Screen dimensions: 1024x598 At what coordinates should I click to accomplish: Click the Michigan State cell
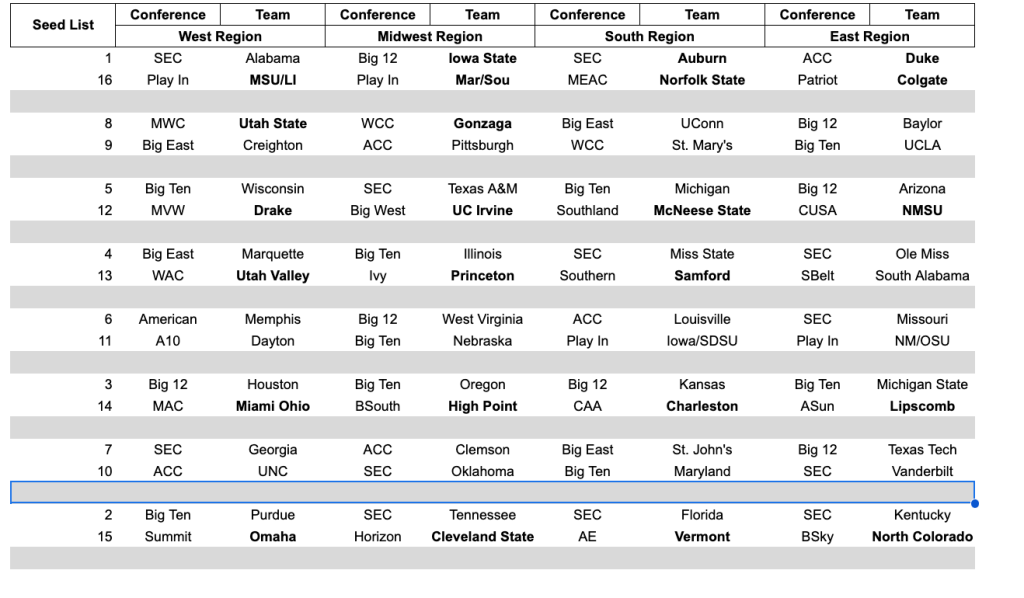pyautogui.click(x=922, y=385)
